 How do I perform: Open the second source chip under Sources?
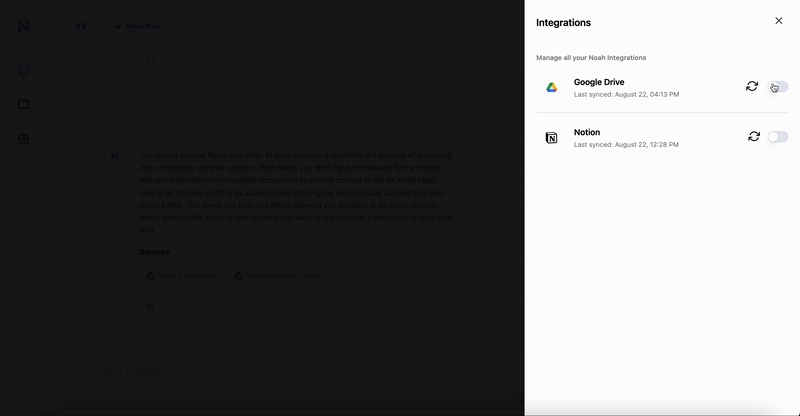[277, 276]
